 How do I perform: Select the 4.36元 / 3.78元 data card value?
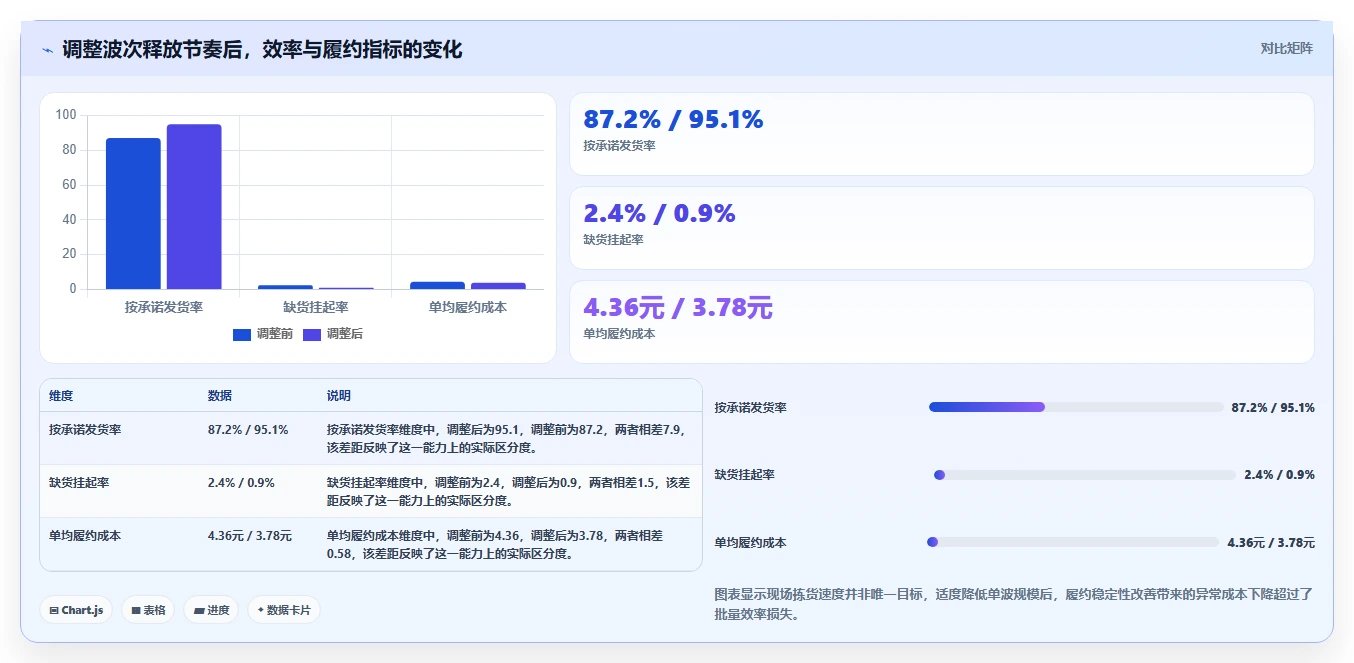pos(678,308)
